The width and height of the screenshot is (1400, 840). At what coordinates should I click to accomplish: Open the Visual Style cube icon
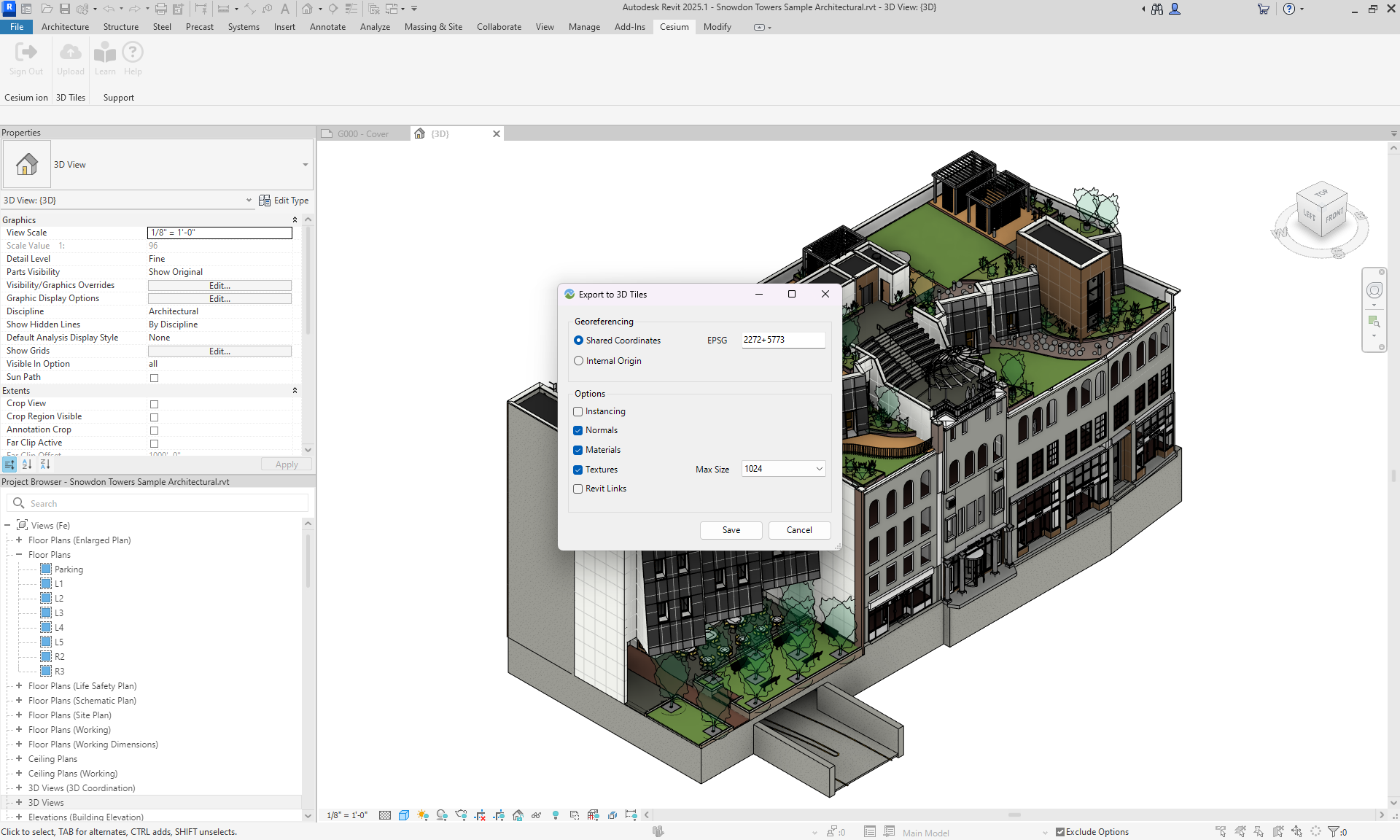click(404, 815)
